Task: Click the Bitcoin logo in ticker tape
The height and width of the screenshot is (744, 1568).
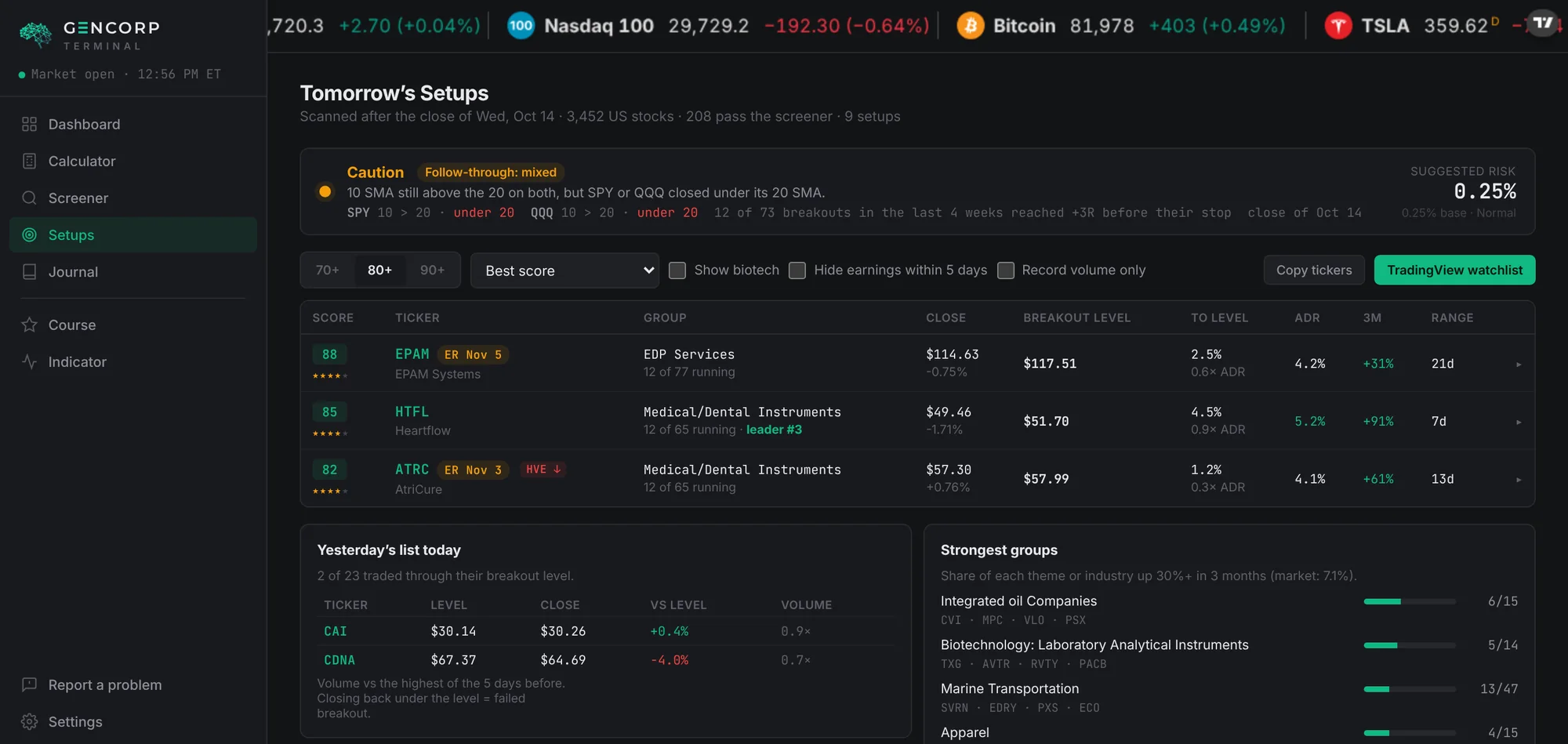Action: click(971, 25)
